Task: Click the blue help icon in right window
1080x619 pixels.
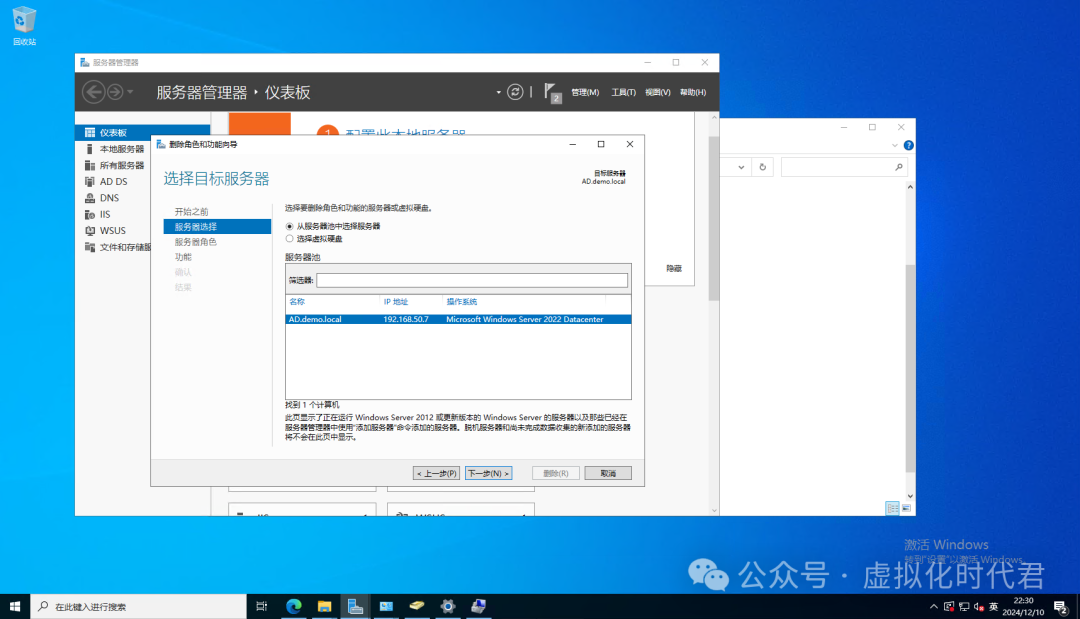Action: tap(908, 145)
